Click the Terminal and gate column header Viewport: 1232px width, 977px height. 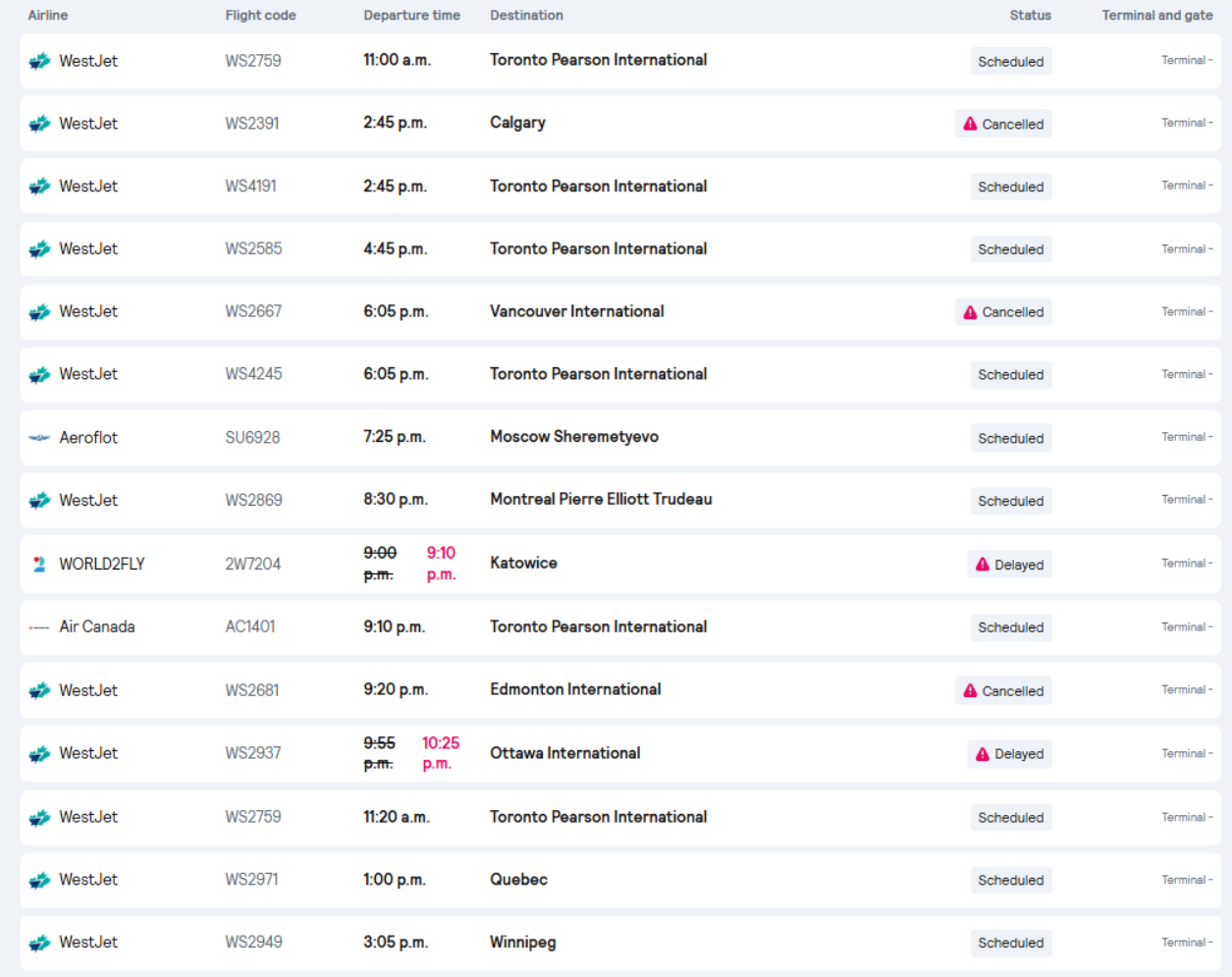[1156, 16]
